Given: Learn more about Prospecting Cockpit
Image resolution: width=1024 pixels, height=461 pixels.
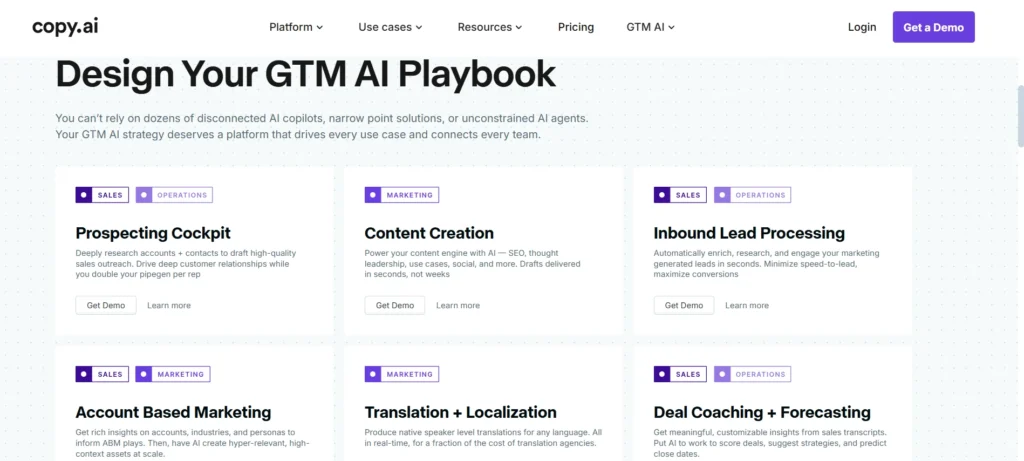Looking at the screenshot, I should [x=168, y=305].
